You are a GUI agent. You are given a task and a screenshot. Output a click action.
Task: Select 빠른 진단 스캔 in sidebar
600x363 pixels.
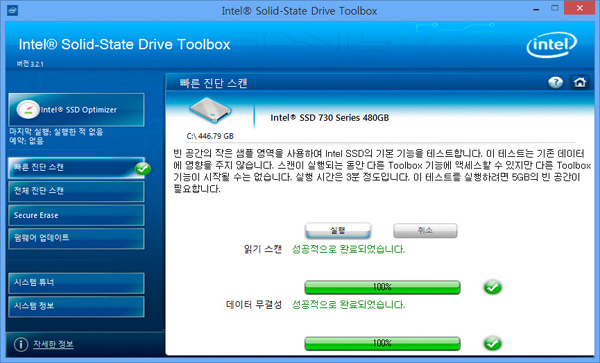tap(77, 168)
